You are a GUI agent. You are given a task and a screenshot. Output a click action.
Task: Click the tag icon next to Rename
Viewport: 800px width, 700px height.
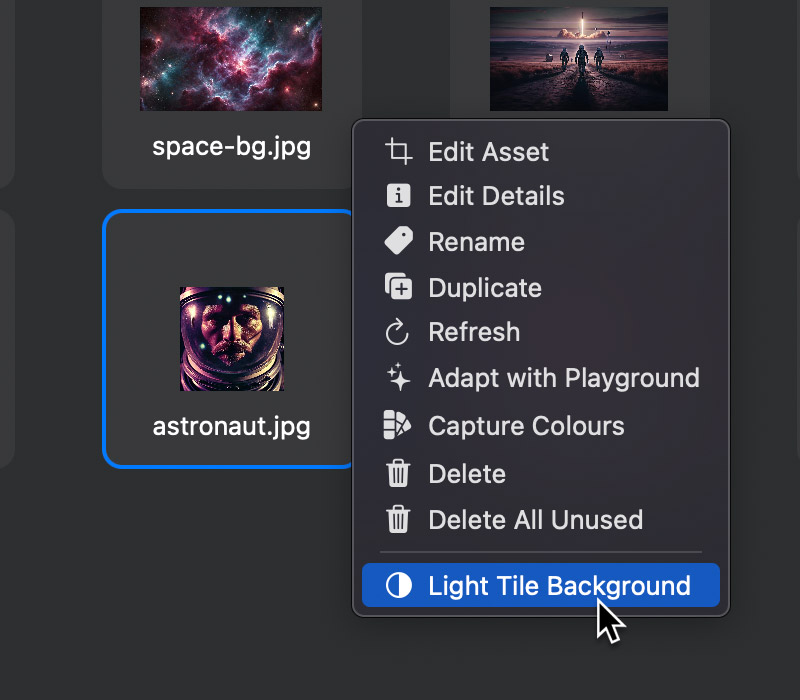(398, 242)
